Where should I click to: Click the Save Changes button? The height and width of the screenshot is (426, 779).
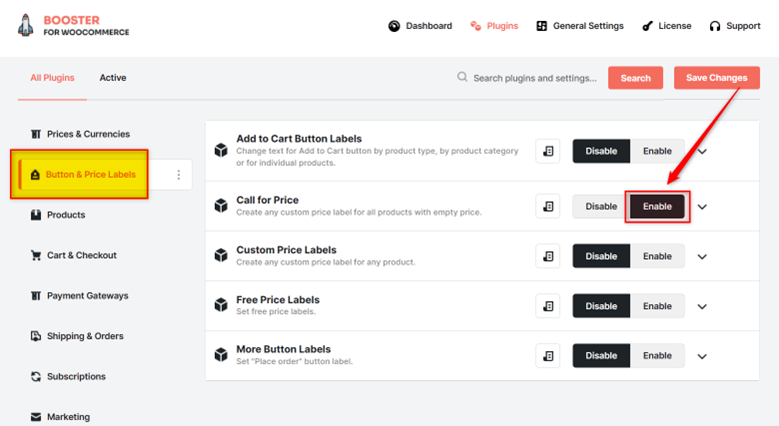coord(716,78)
